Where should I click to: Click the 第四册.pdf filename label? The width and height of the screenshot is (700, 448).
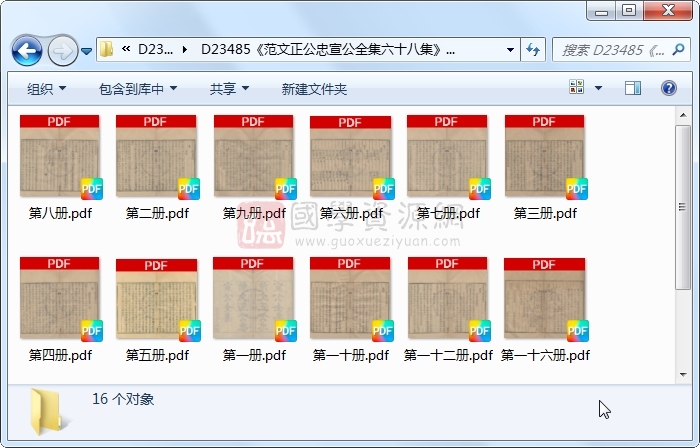click(60, 355)
